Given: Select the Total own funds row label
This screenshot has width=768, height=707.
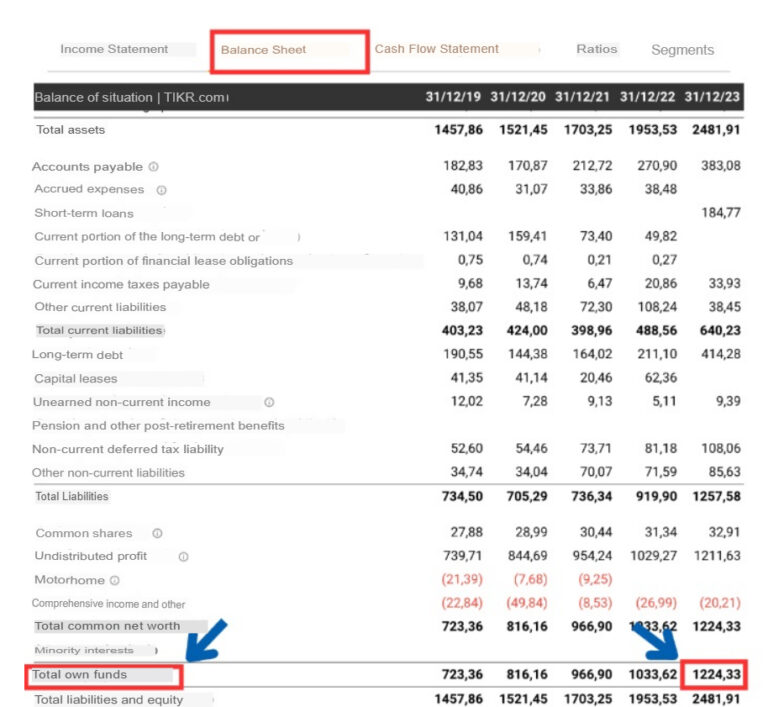Looking at the screenshot, I should [x=80, y=675].
